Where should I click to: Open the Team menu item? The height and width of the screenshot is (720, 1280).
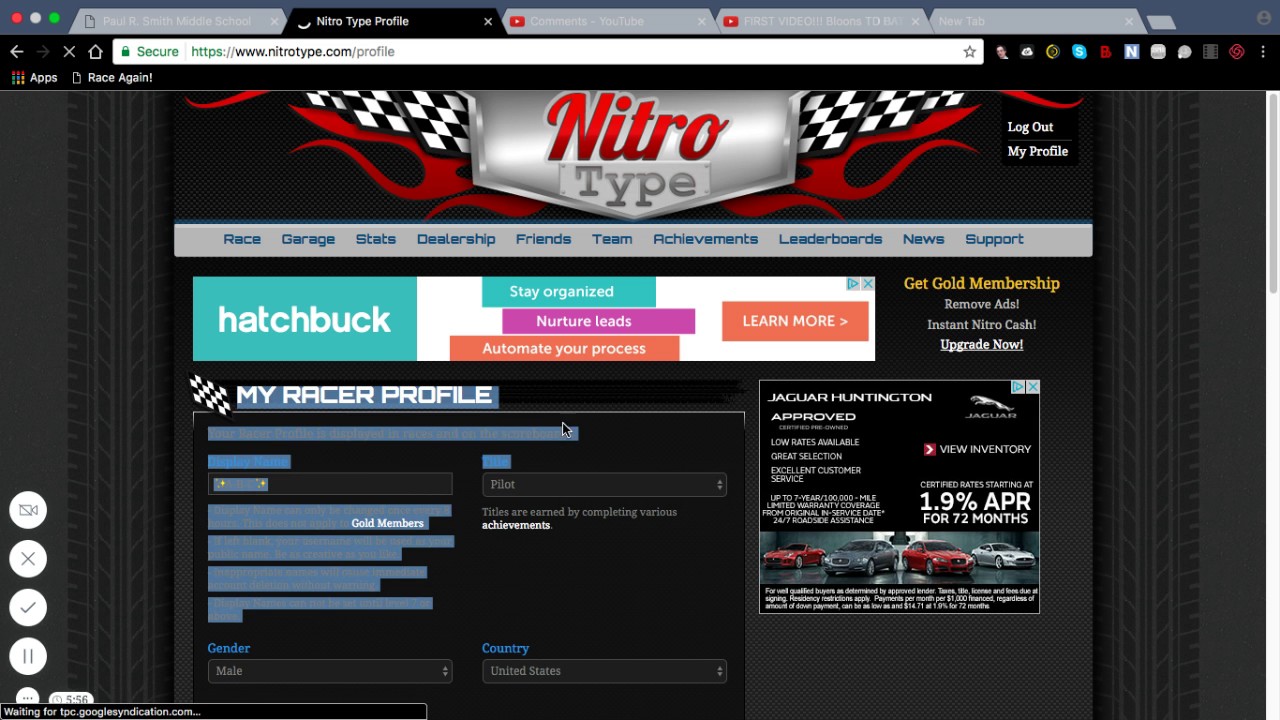(612, 239)
